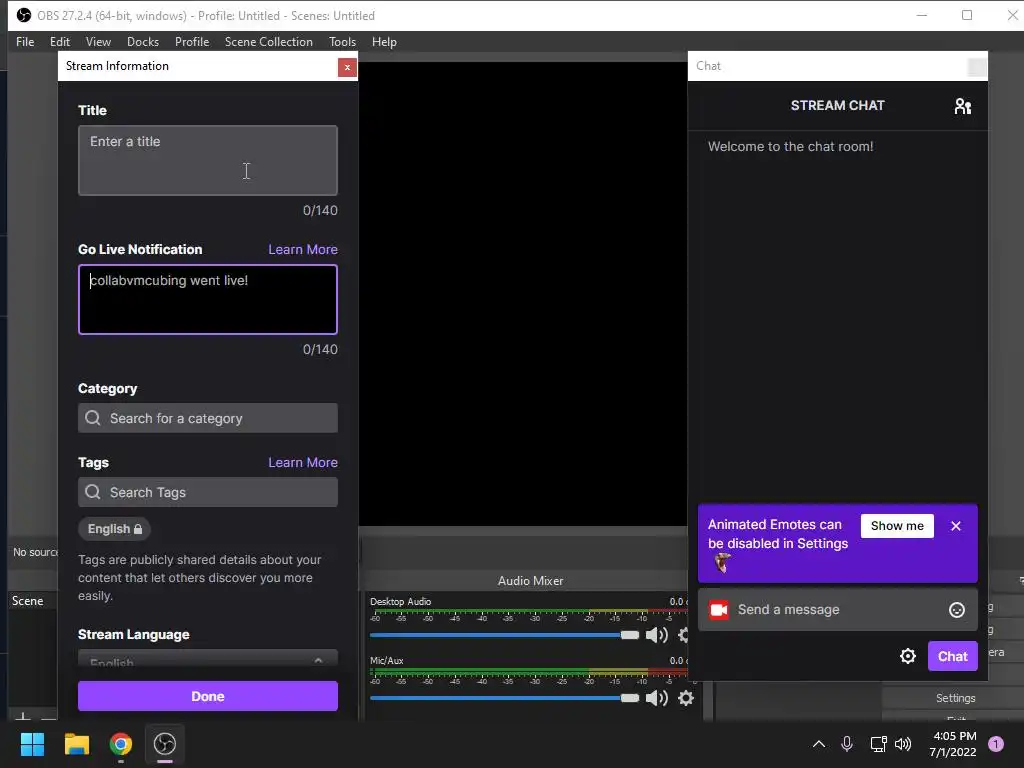Click search icon in Category field
The image size is (1024, 768).
pyautogui.click(x=93, y=418)
